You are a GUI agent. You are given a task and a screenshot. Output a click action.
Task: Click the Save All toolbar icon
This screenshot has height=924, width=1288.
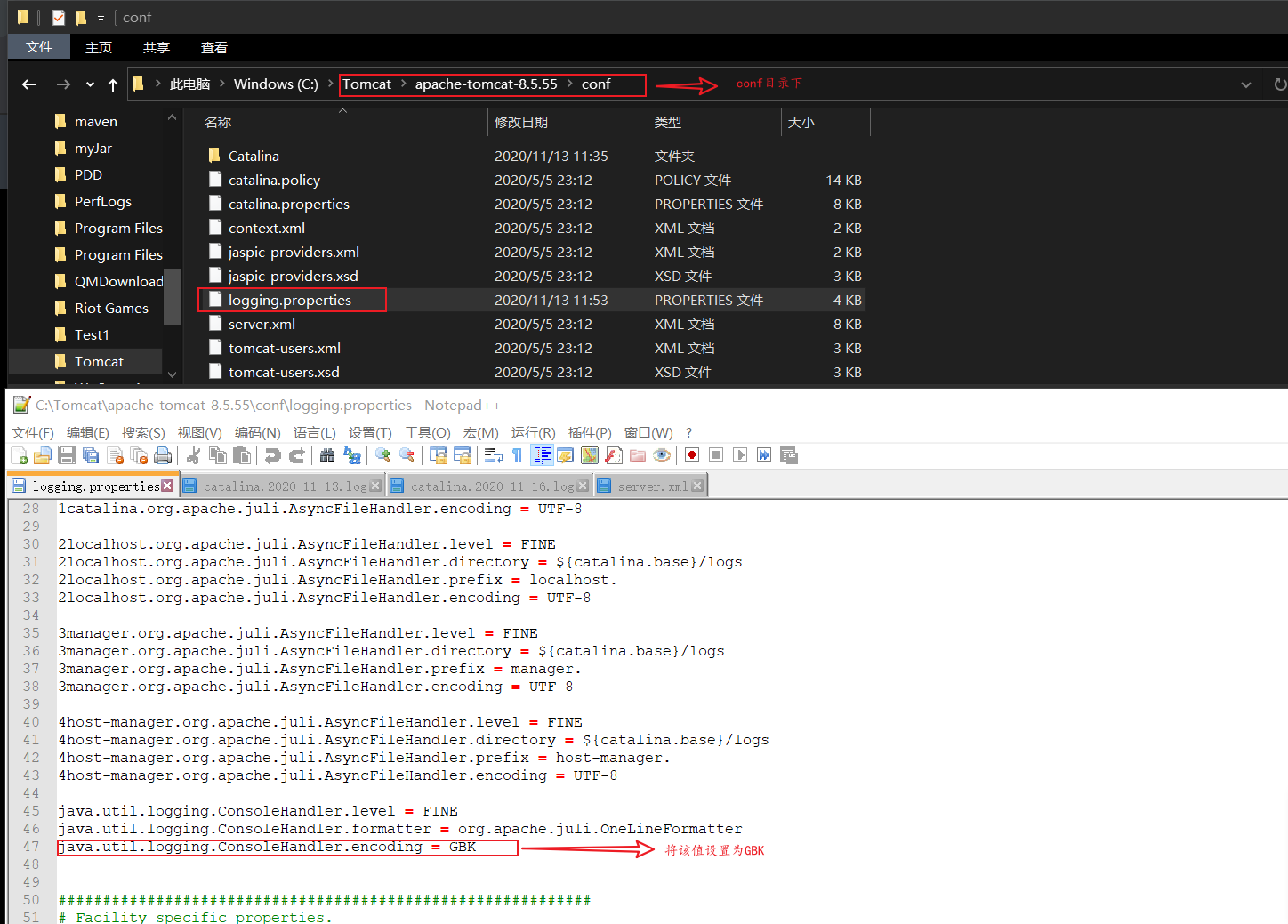90,455
